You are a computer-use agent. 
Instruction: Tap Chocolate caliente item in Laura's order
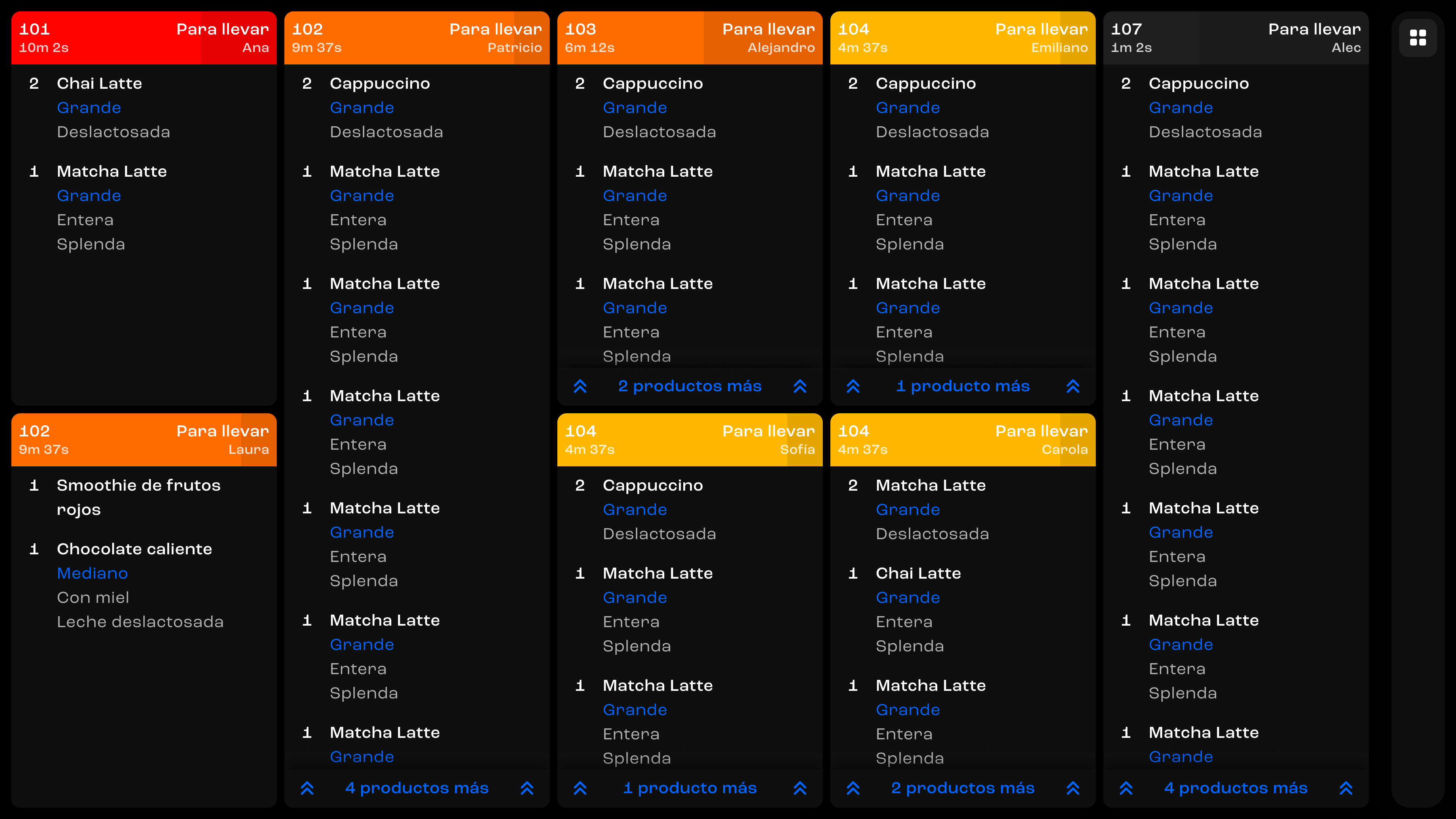pyautogui.click(x=135, y=549)
